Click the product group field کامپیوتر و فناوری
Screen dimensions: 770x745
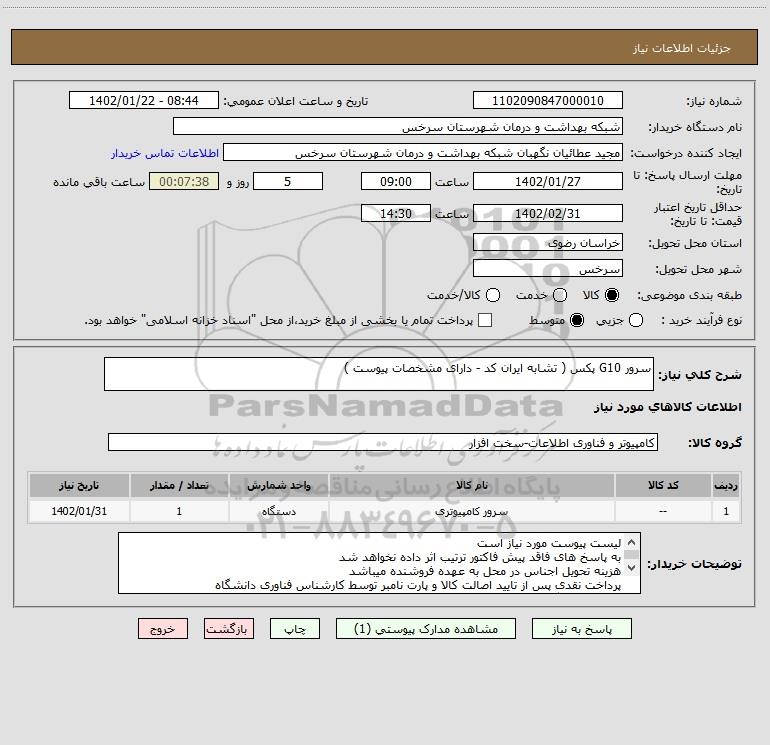(x=383, y=442)
